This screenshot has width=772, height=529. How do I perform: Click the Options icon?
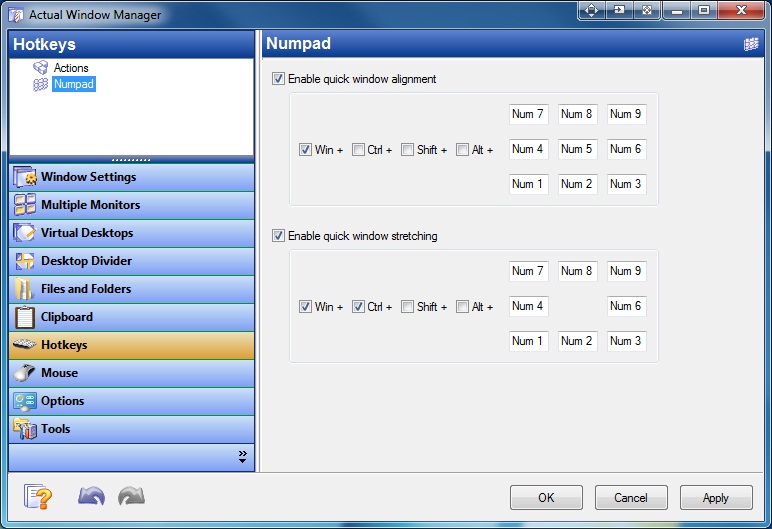25,402
